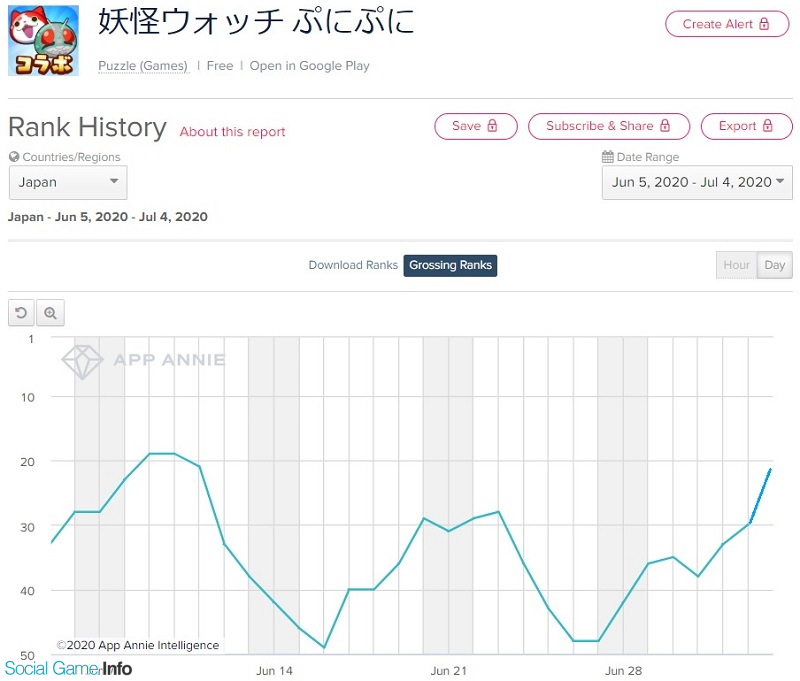Click the Subscribe & Share button
The height and width of the screenshot is (681, 800).
coord(609,126)
